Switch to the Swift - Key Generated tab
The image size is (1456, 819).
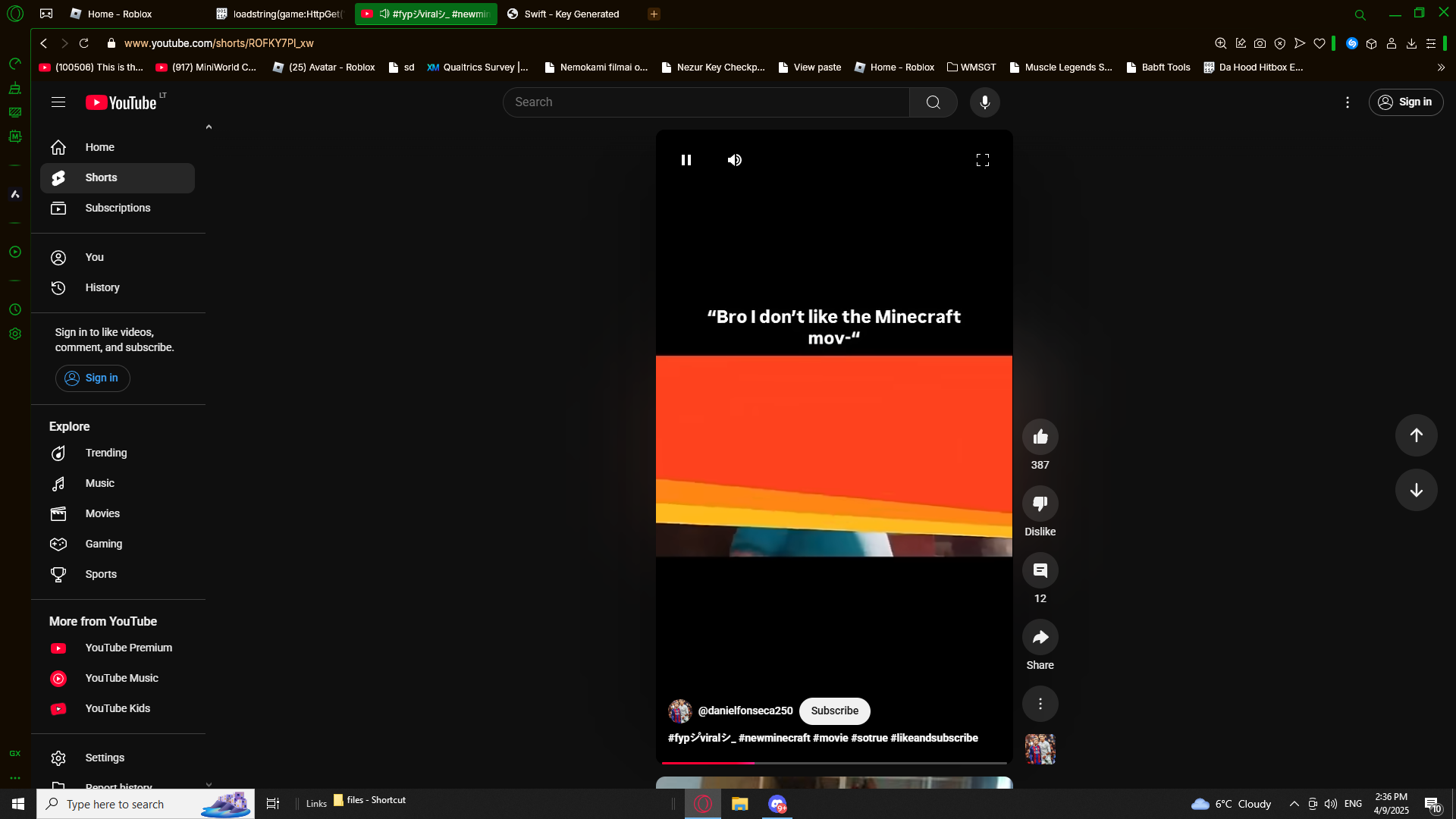(570, 14)
